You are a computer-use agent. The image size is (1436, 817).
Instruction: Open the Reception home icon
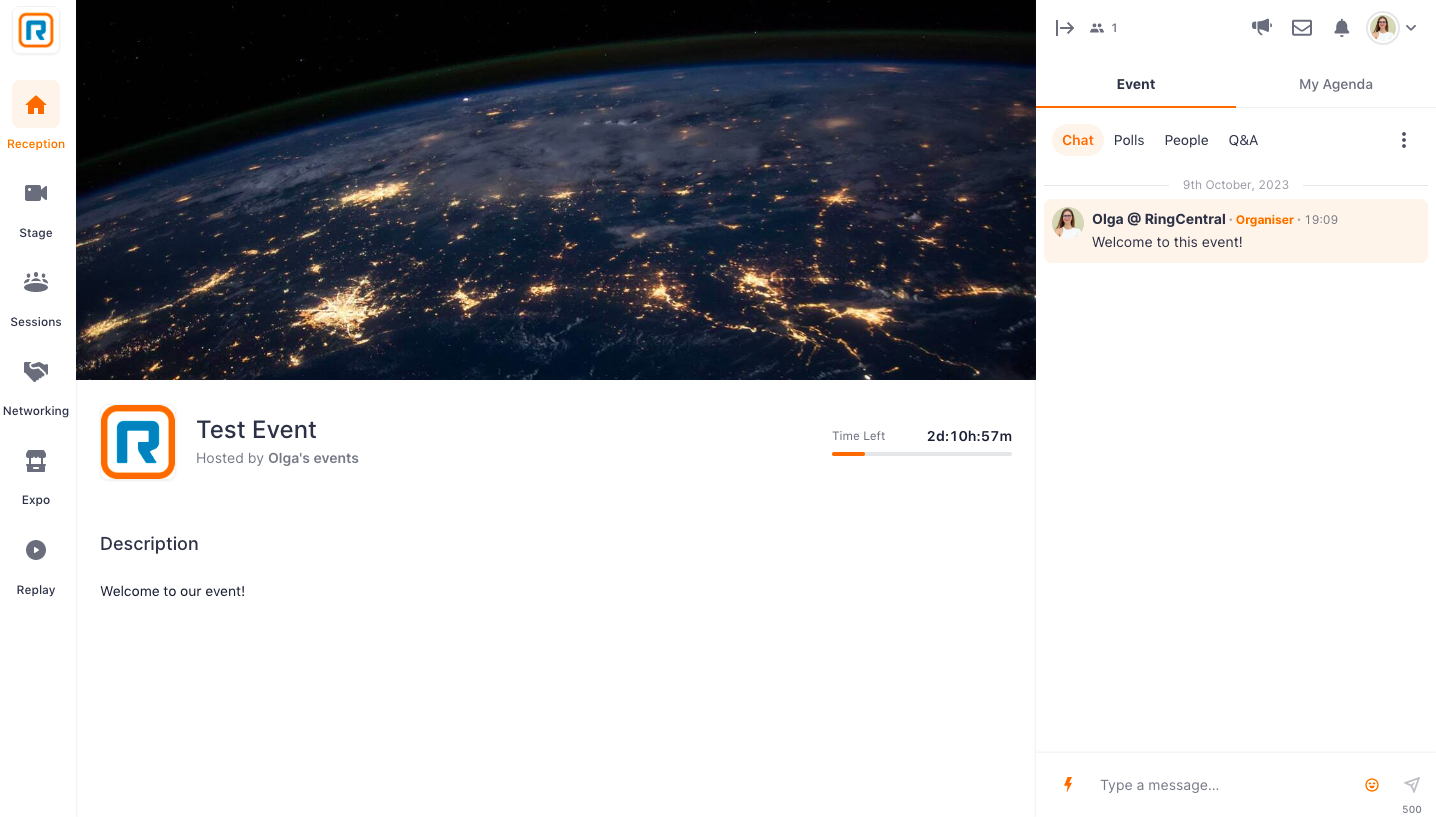point(36,104)
